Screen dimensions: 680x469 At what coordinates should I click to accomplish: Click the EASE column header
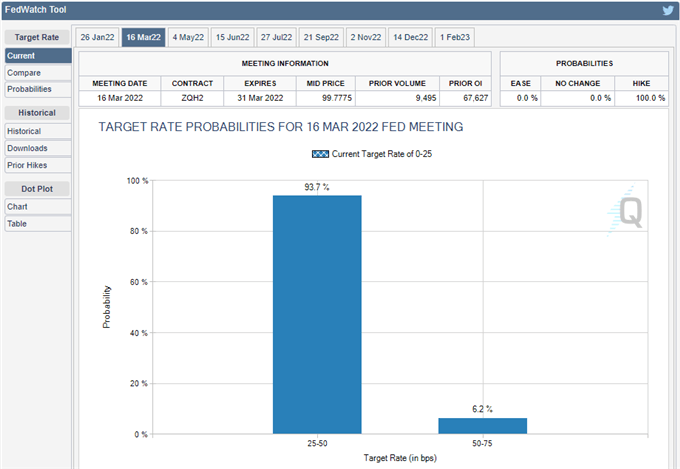520,83
